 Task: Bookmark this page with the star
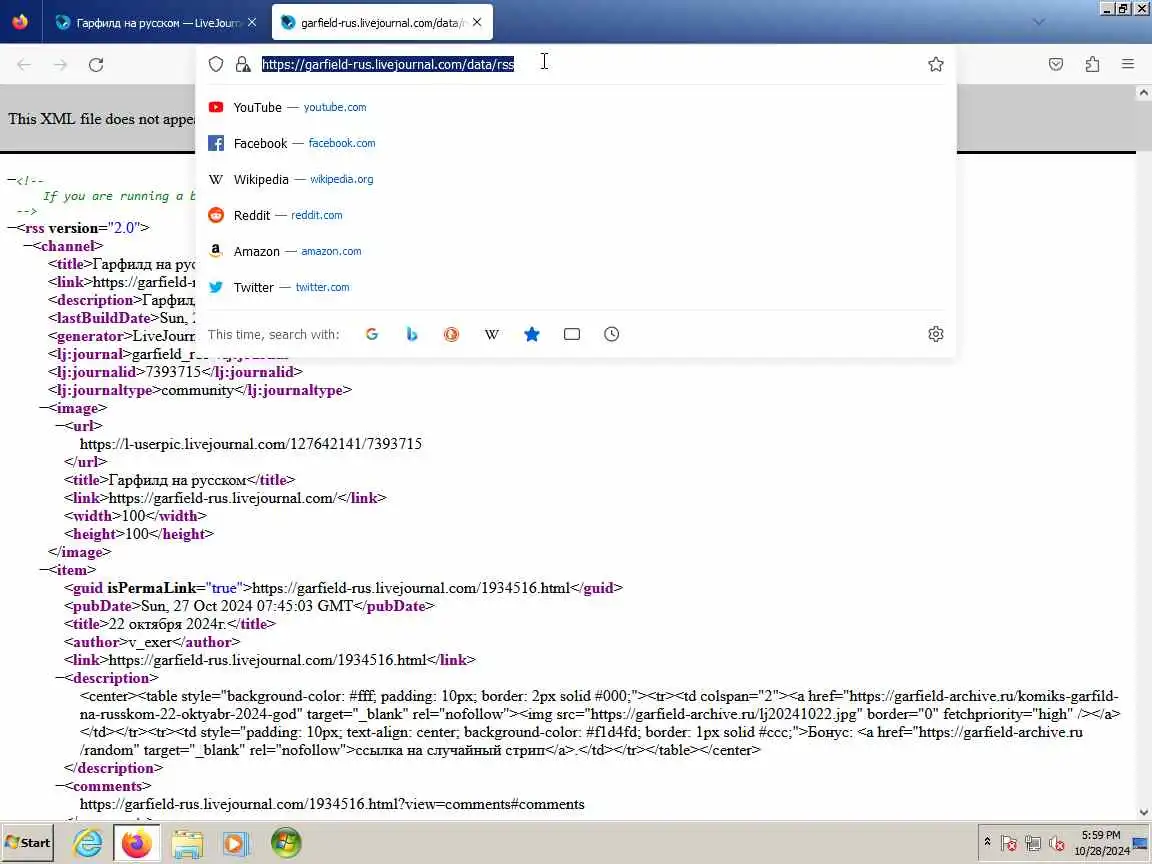(x=935, y=64)
